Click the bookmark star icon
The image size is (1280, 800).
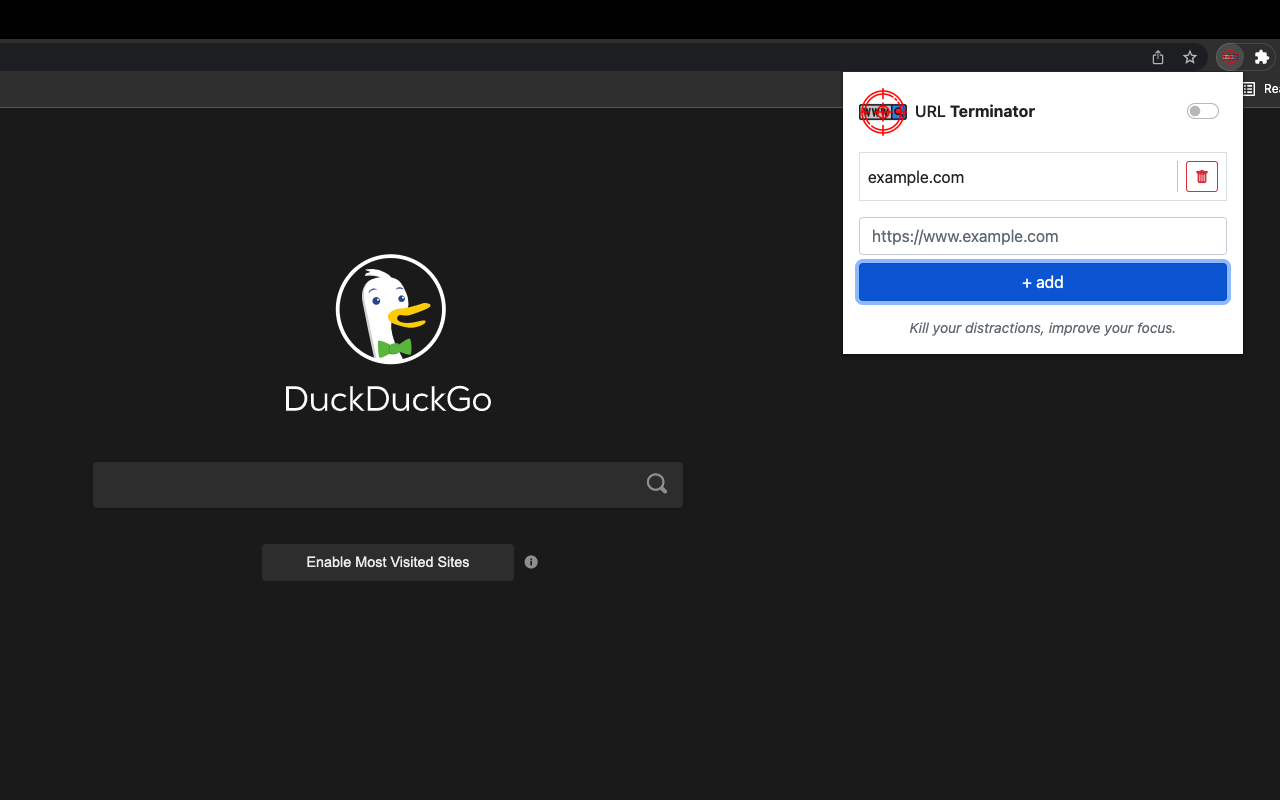[1189, 57]
